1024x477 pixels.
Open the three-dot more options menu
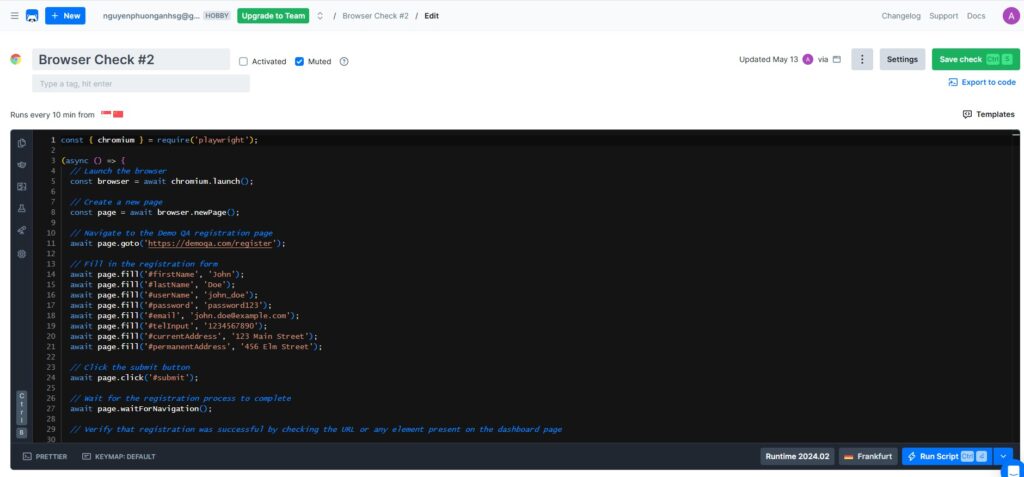(x=862, y=59)
